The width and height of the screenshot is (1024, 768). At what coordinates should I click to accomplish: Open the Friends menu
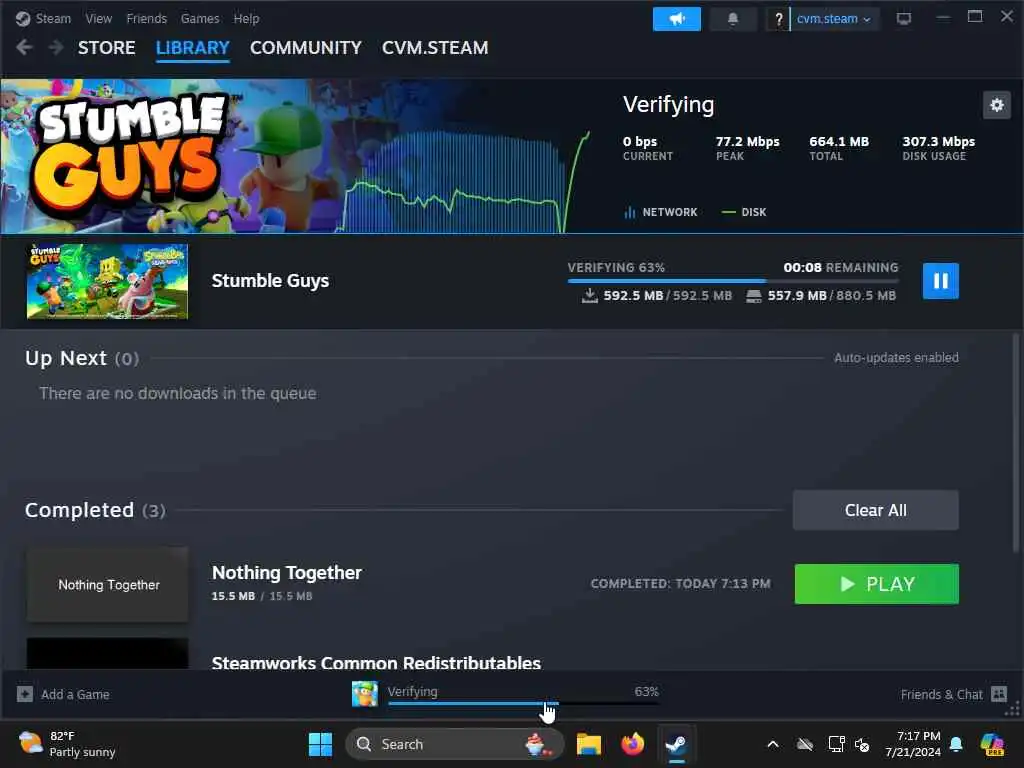point(146,18)
